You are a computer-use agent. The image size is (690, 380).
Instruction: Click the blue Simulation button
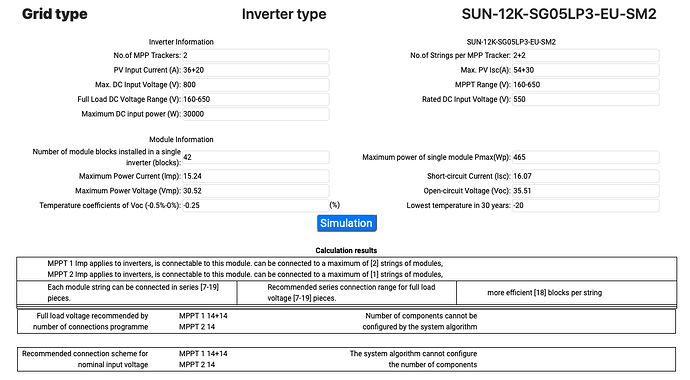(x=346, y=223)
